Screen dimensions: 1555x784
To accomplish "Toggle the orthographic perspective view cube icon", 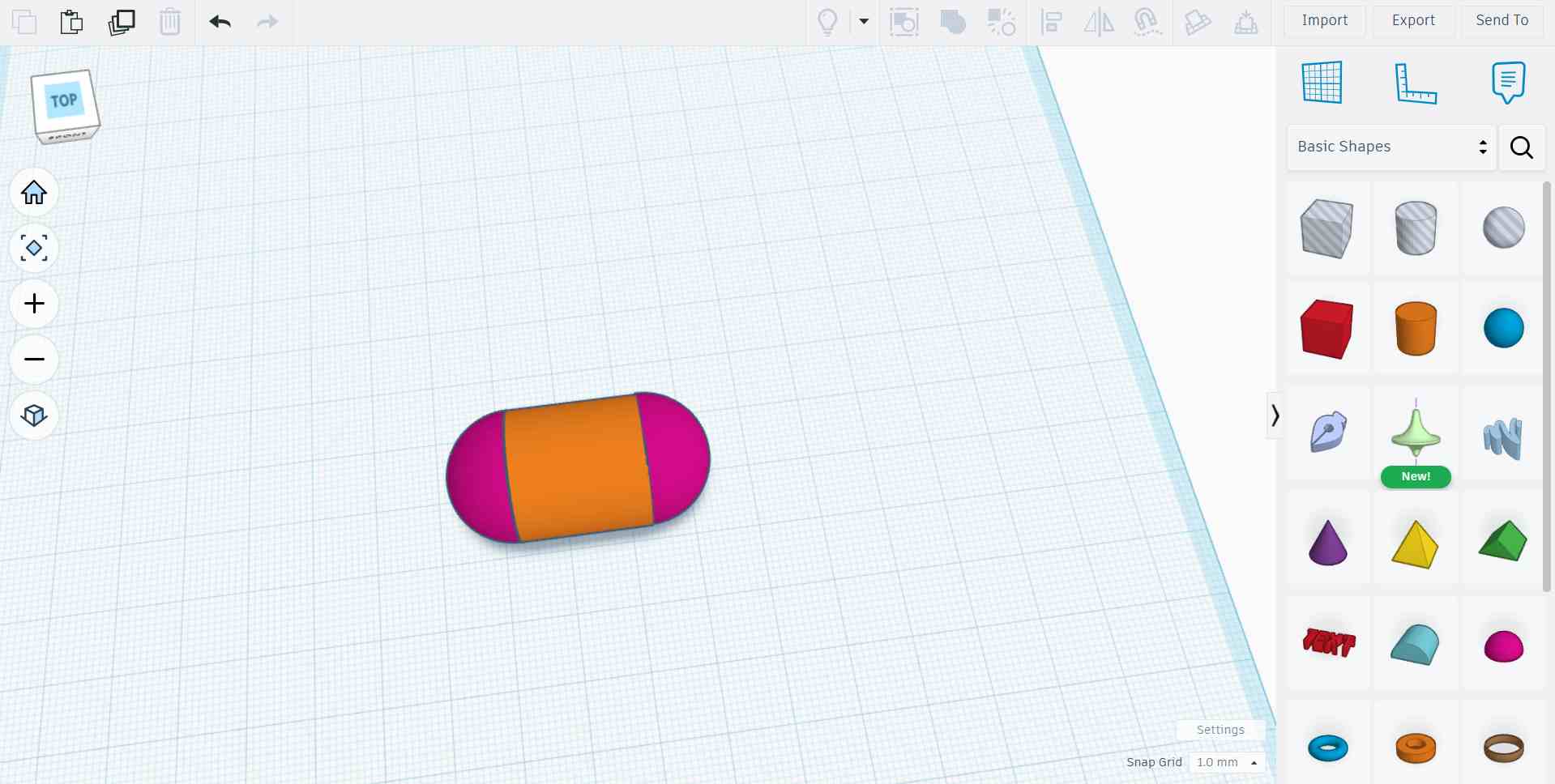I will click(34, 415).
